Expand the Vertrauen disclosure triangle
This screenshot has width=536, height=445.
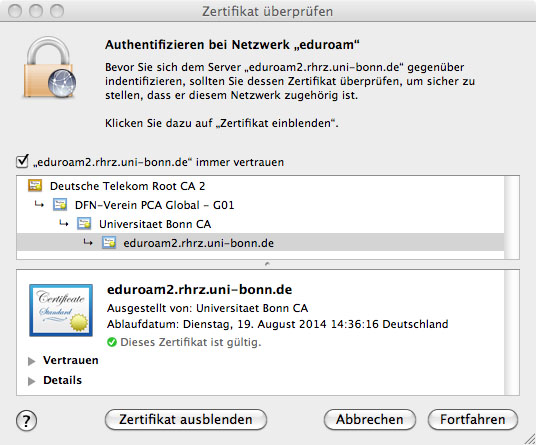click(x=31, y=361)
